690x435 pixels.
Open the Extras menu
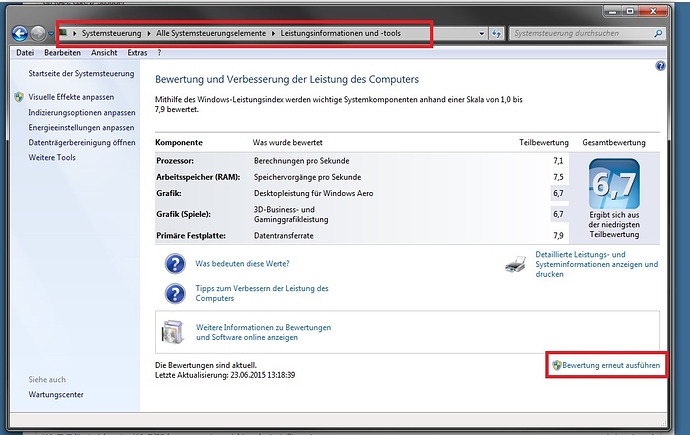(137, 53)
